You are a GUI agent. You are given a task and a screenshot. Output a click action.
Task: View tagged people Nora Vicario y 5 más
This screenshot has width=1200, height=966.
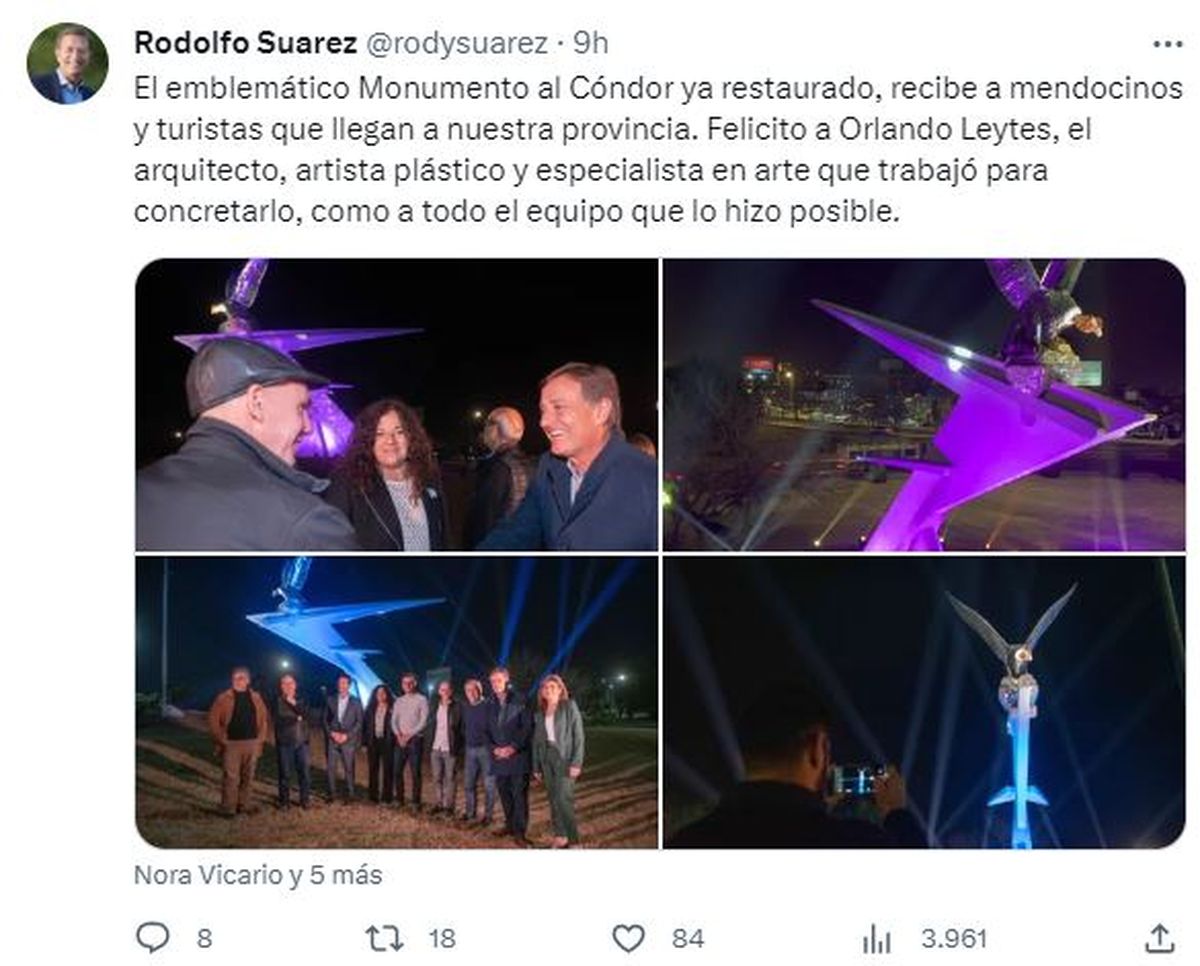tap(258, 875)
